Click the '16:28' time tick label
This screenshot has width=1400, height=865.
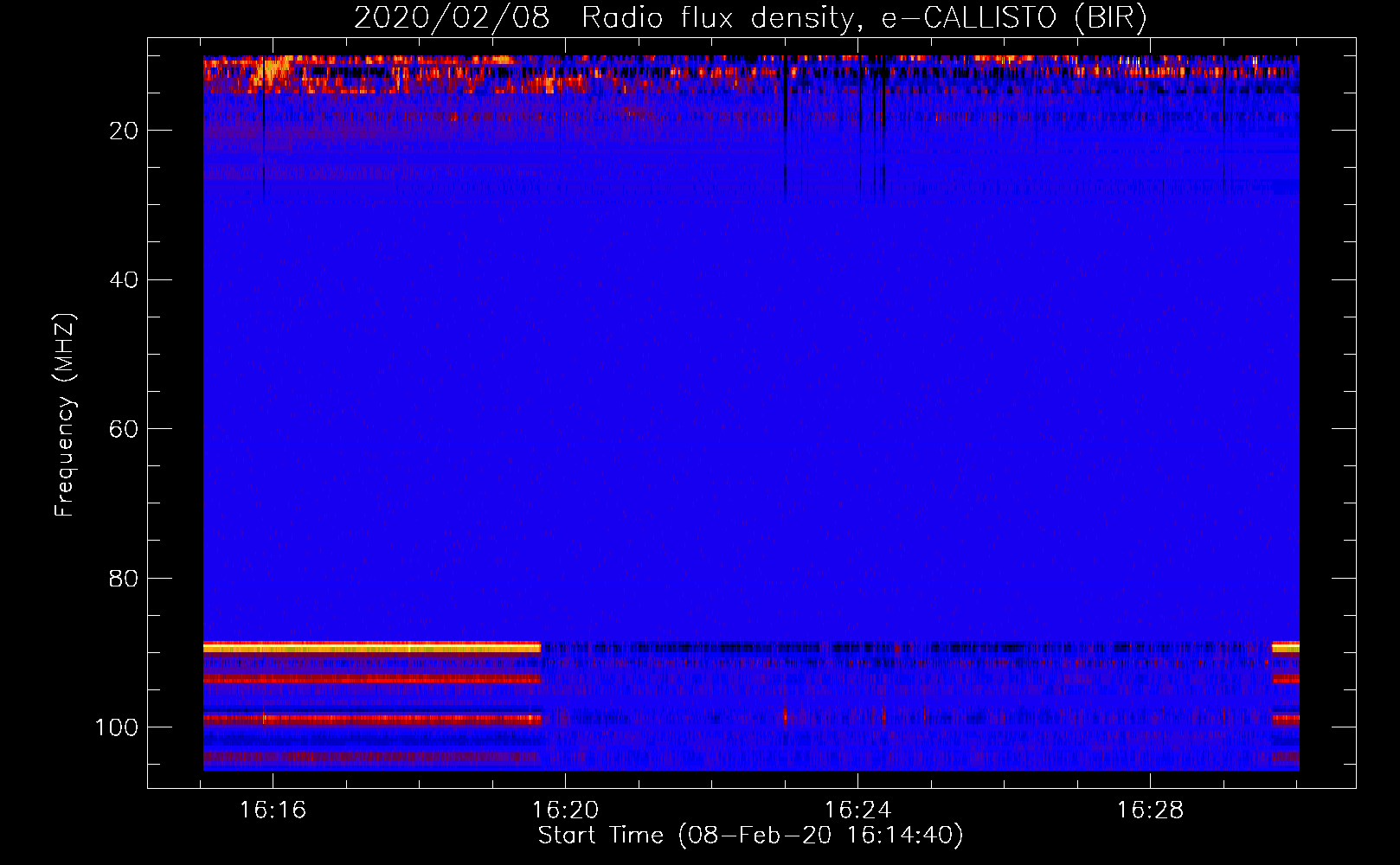tap(1150, 811)
